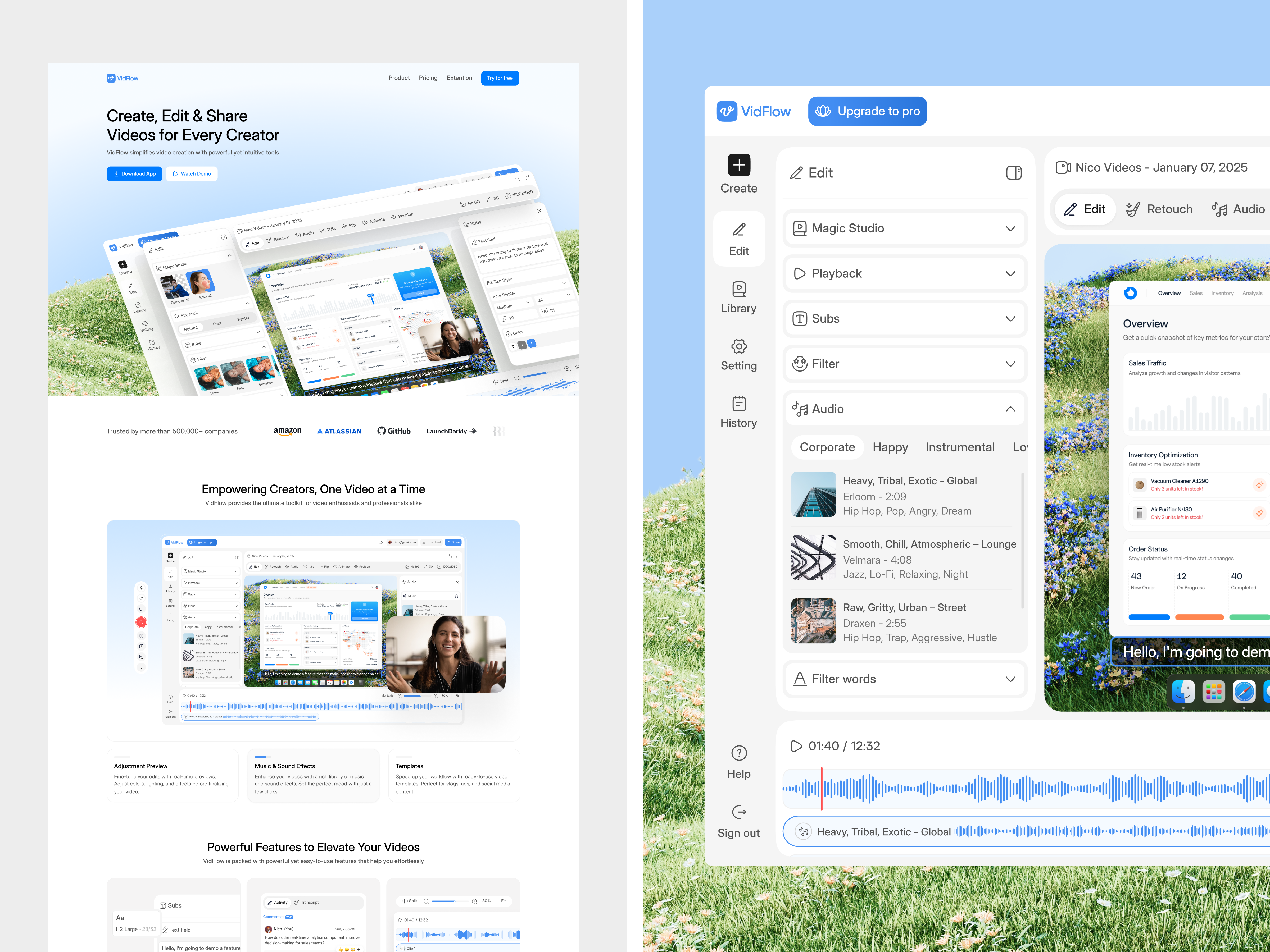This screenshot has width=1270, height=952.
Task: Click Music & Sound Effects feature card
Action: [x=314, y=776]
